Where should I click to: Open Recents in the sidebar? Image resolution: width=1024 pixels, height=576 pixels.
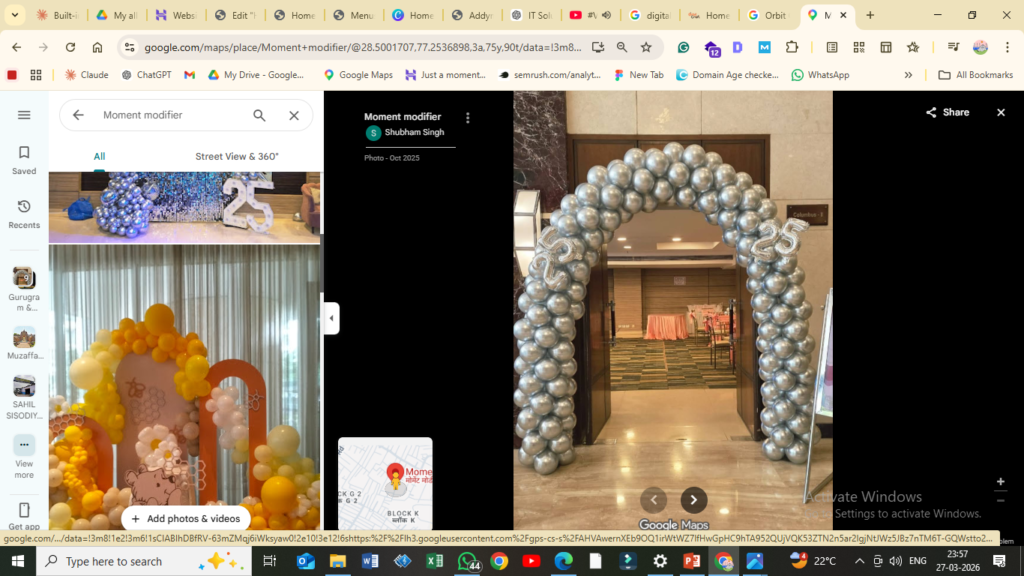point(24,213)
